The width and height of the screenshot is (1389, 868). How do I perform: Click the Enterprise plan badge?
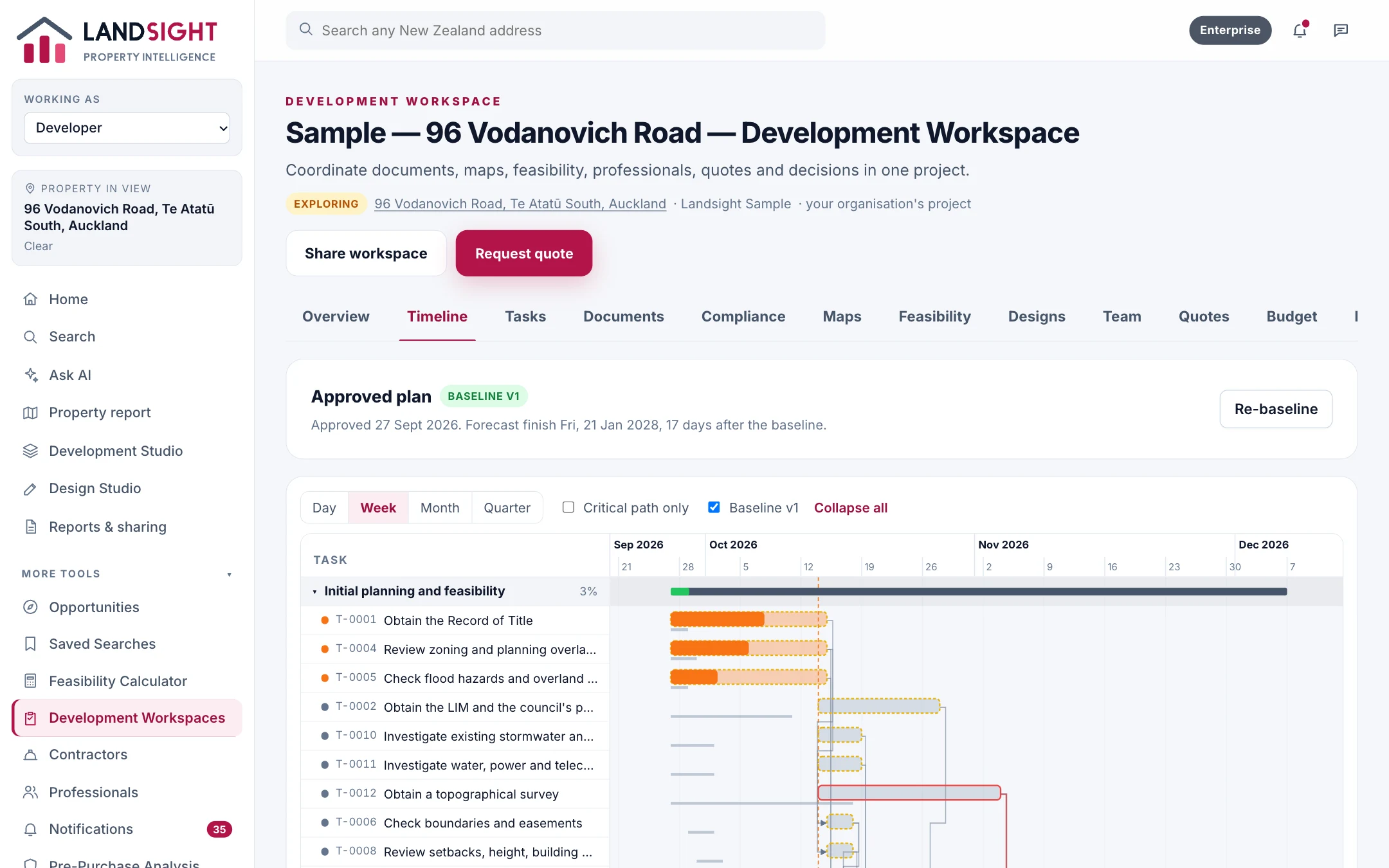click(x=1230, y=30)
